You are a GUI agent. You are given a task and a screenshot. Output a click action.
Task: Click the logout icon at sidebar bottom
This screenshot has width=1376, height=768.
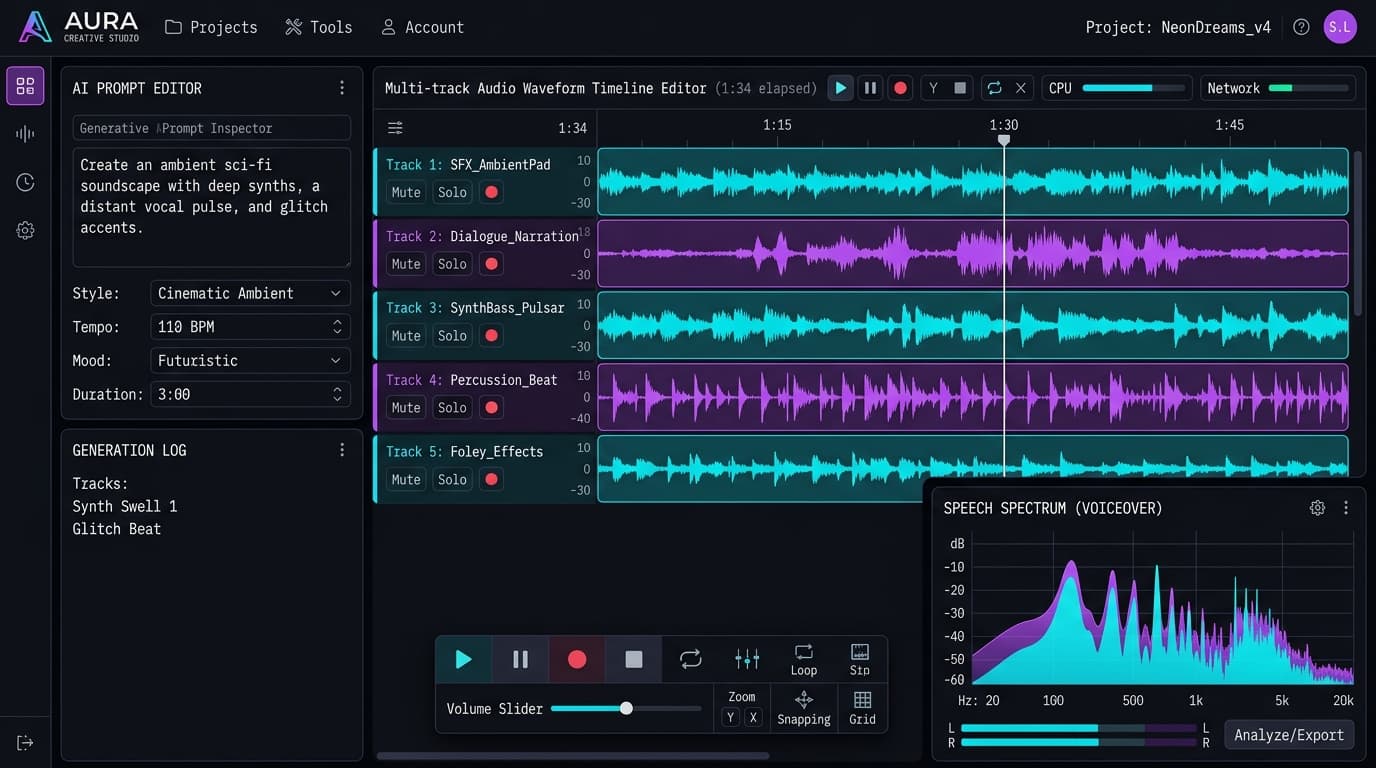(x=25, y=742)
